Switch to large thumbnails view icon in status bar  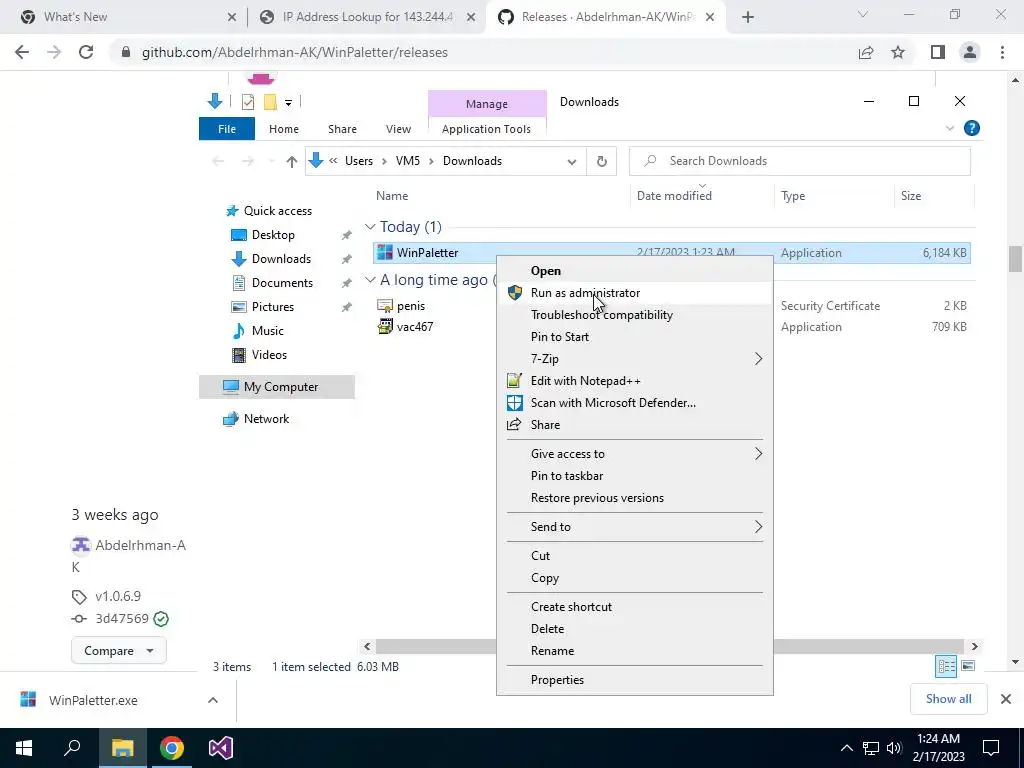[968, 666]
